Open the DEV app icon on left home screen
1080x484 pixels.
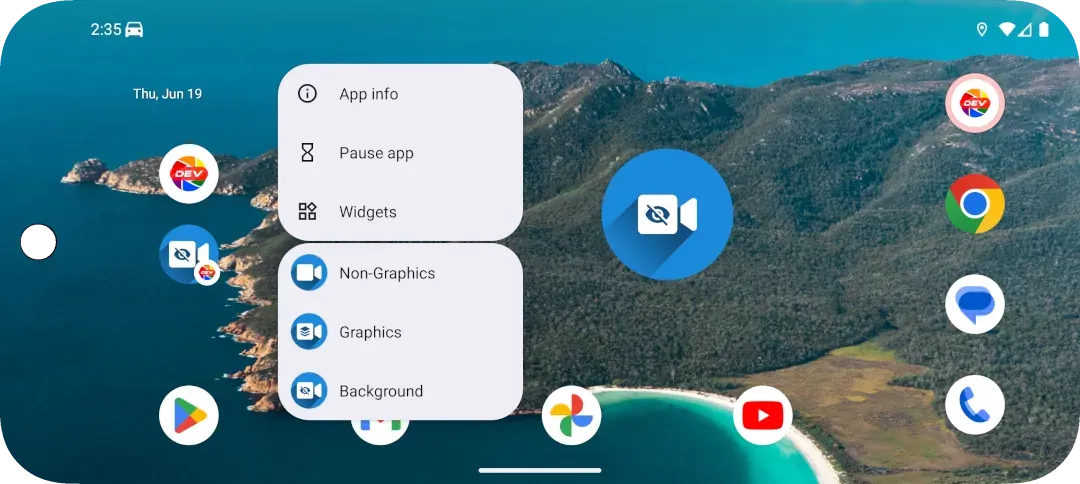coord(189,173)
